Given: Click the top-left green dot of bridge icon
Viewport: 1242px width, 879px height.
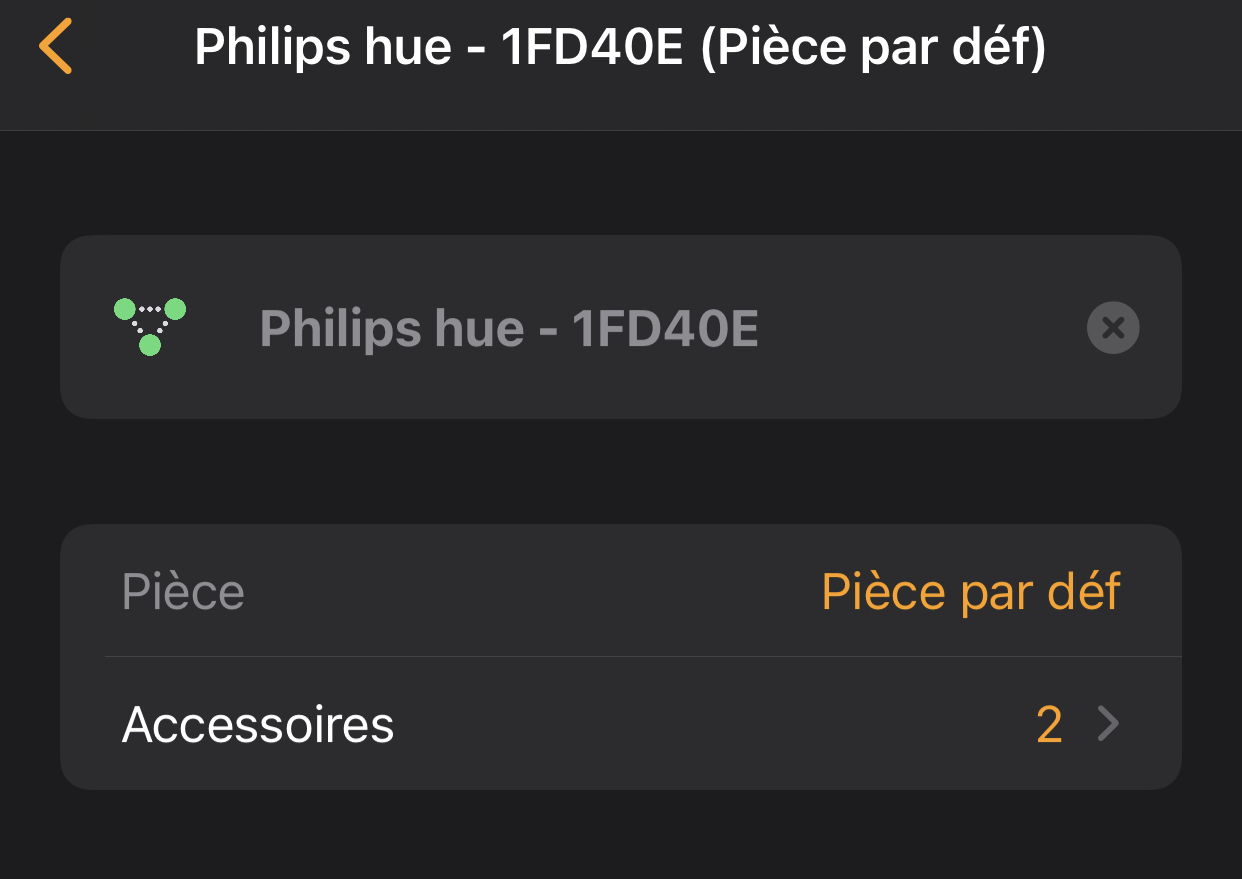Looking at the screenshot, I should pos(124,309).
